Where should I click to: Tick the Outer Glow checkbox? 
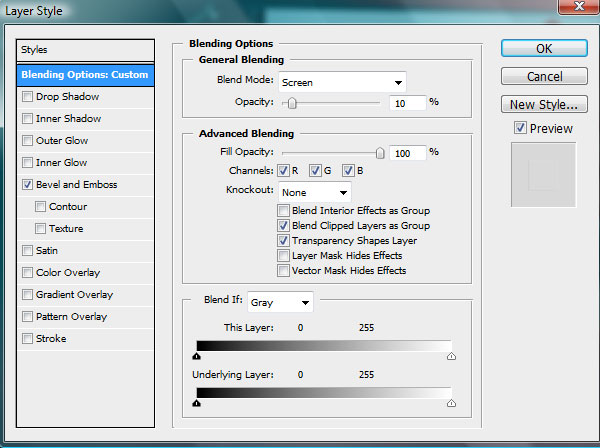27,140
